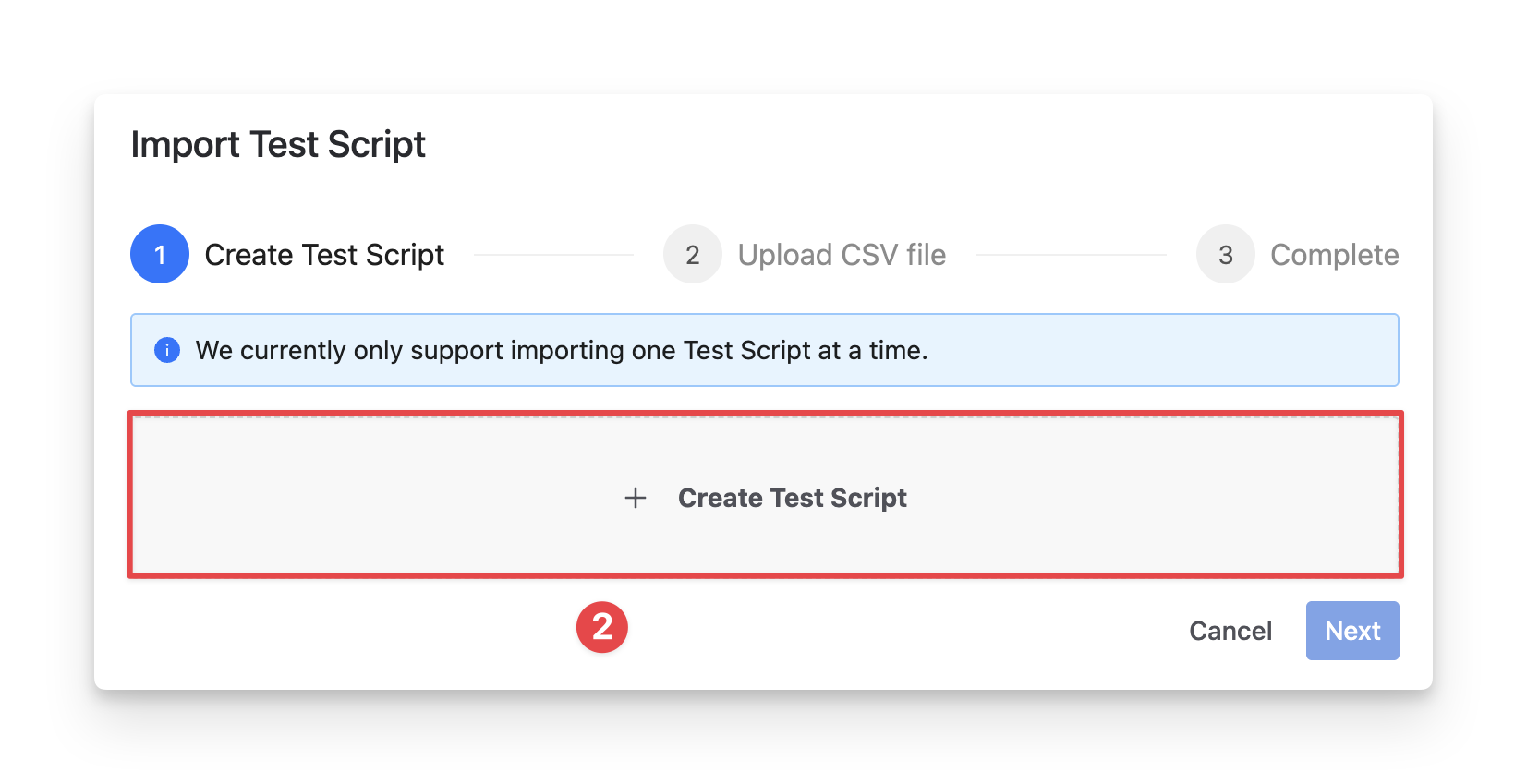Select the Upload CSV file step label

click(842, 255)
